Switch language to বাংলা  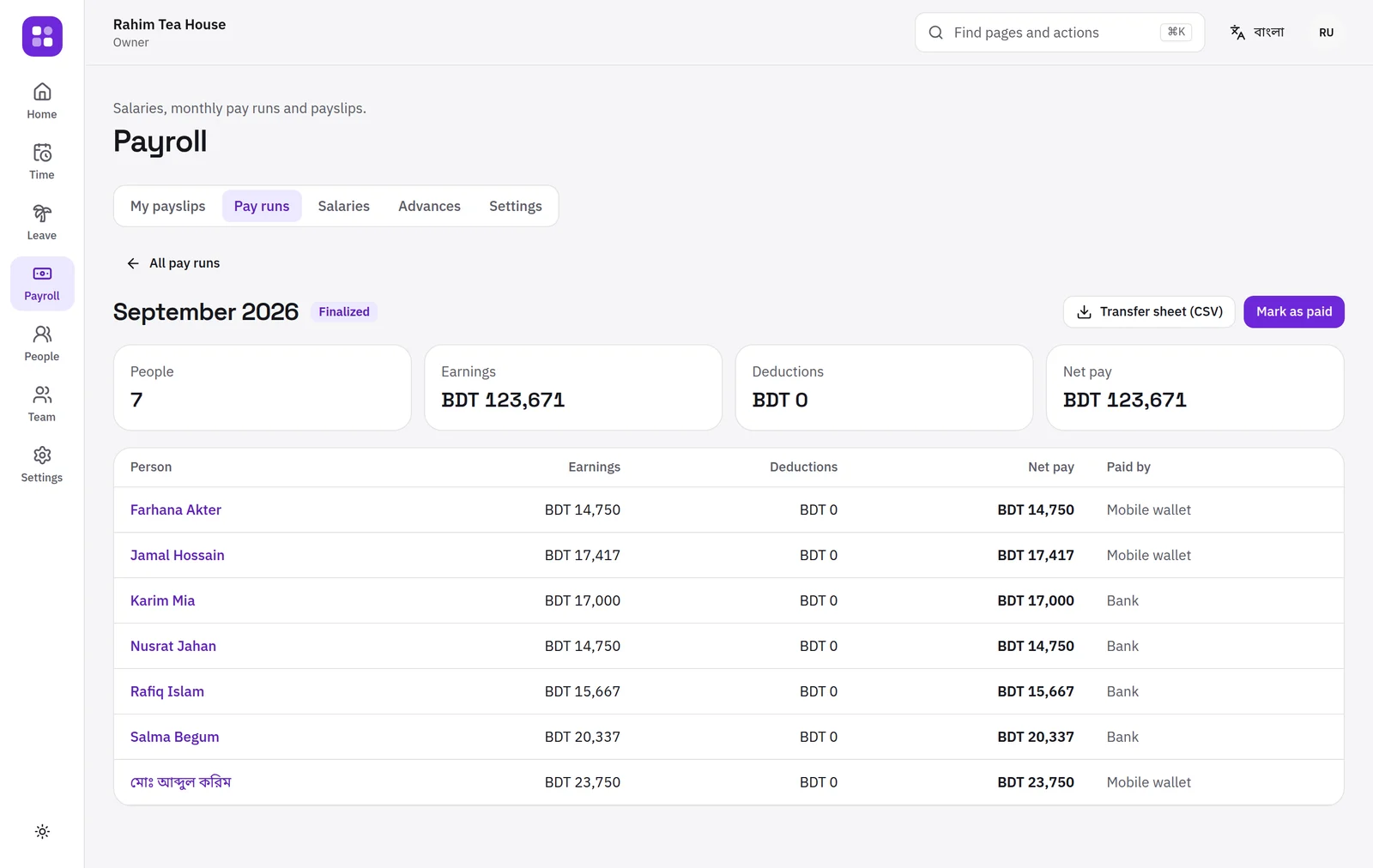pos(1257,33)
